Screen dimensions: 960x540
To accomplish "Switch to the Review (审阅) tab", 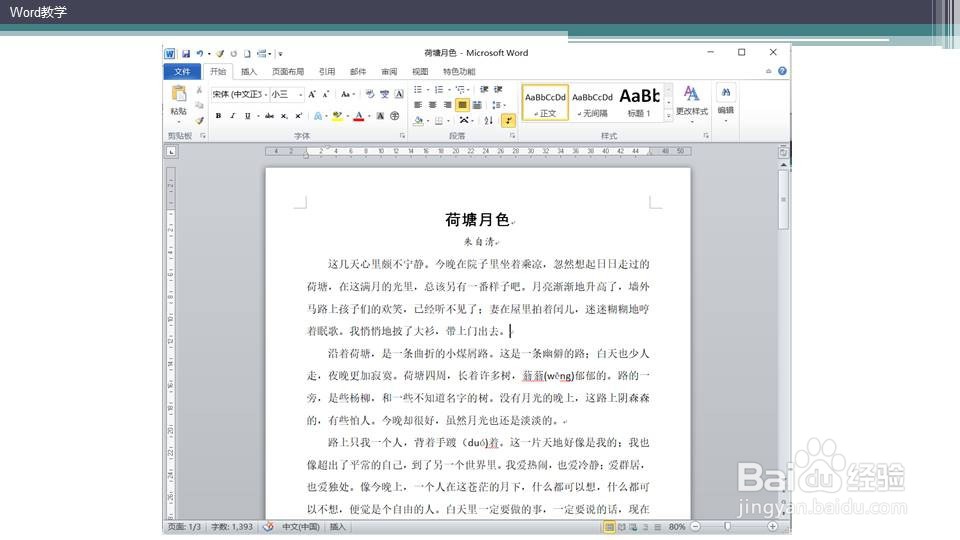I will (389, 72).
